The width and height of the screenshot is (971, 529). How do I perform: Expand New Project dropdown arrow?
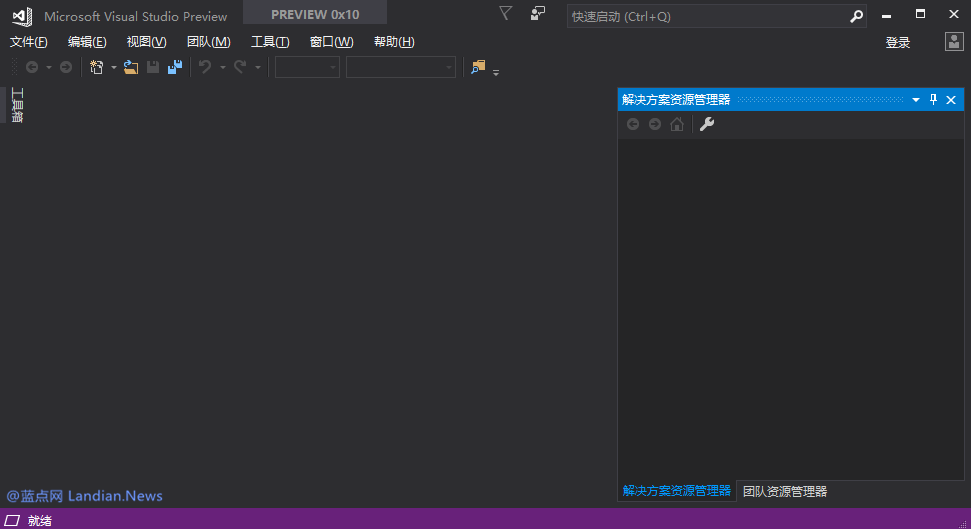113,67
